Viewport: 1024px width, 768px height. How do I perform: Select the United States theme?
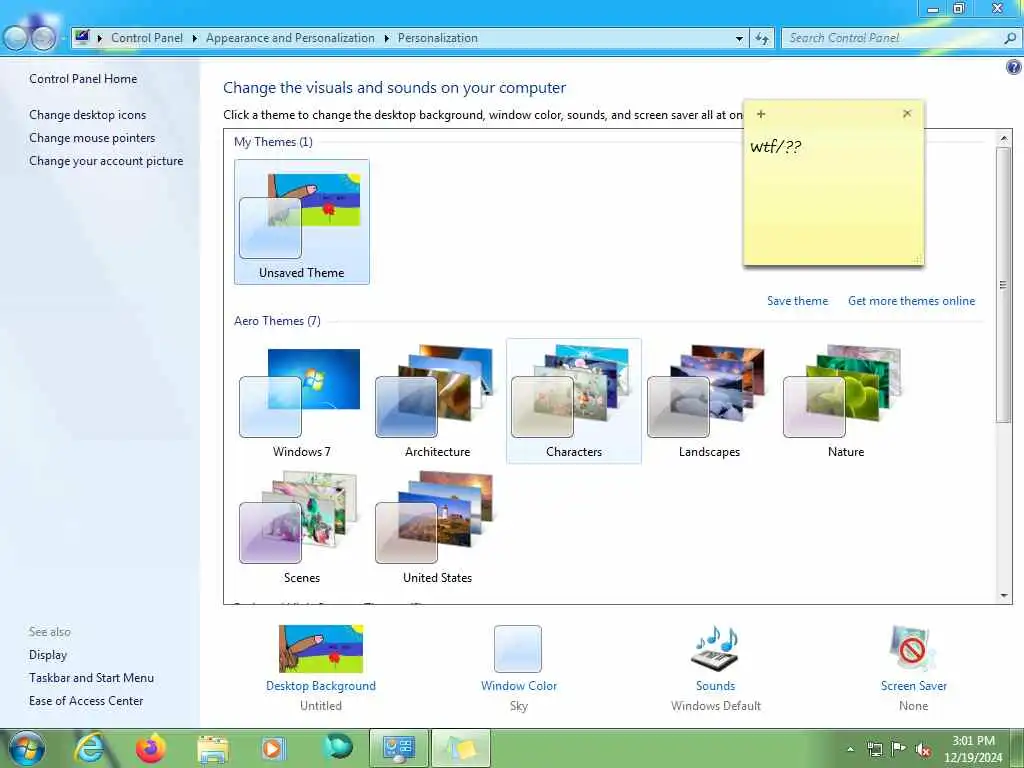click(438, 526)
